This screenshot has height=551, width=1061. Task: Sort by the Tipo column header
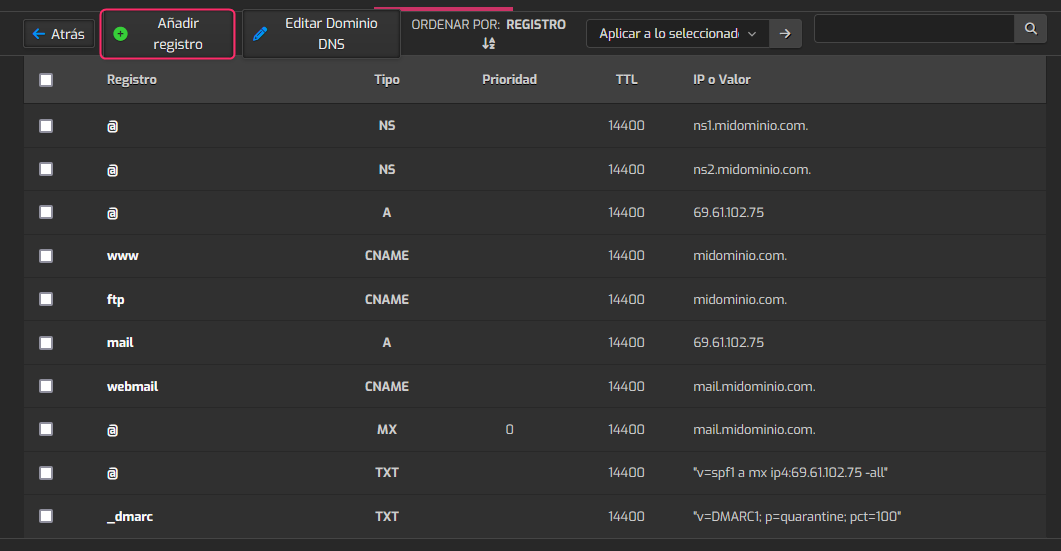(x=387, y=79)
